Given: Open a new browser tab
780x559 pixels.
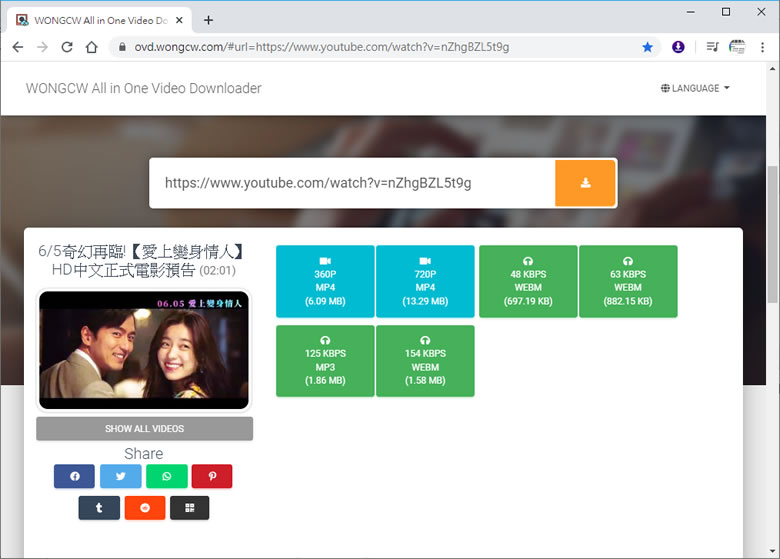Looking at the screenshot, I should coord(208,20).
